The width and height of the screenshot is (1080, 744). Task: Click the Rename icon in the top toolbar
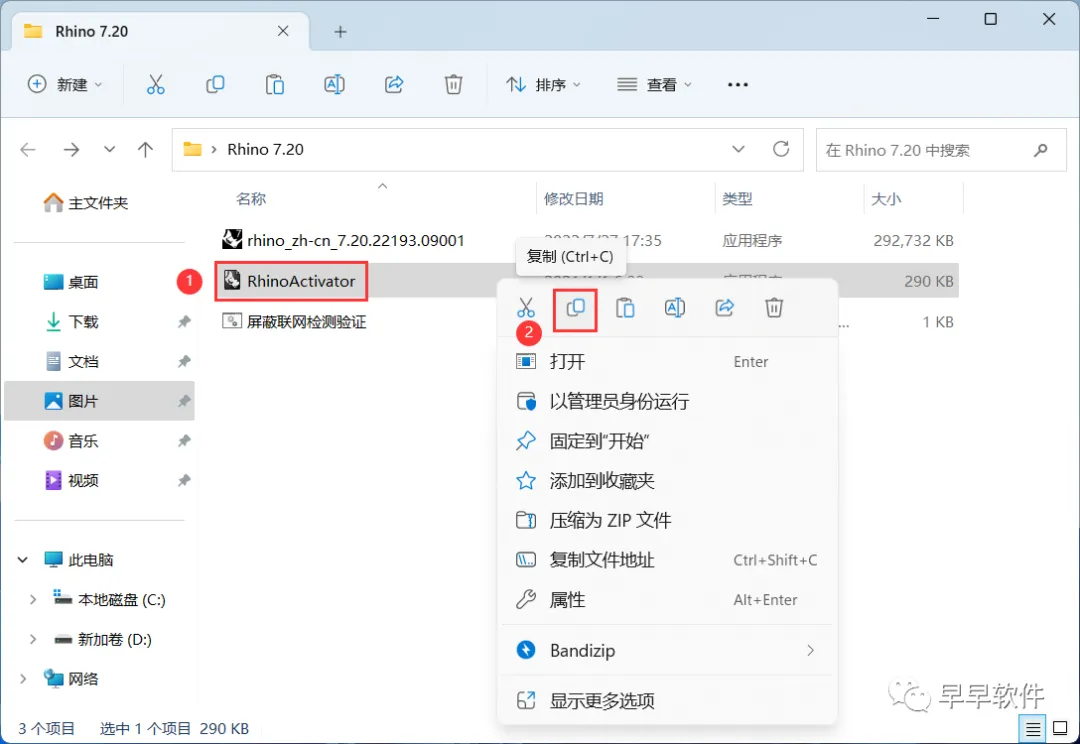pyautogui.click(x=334, y=85)
